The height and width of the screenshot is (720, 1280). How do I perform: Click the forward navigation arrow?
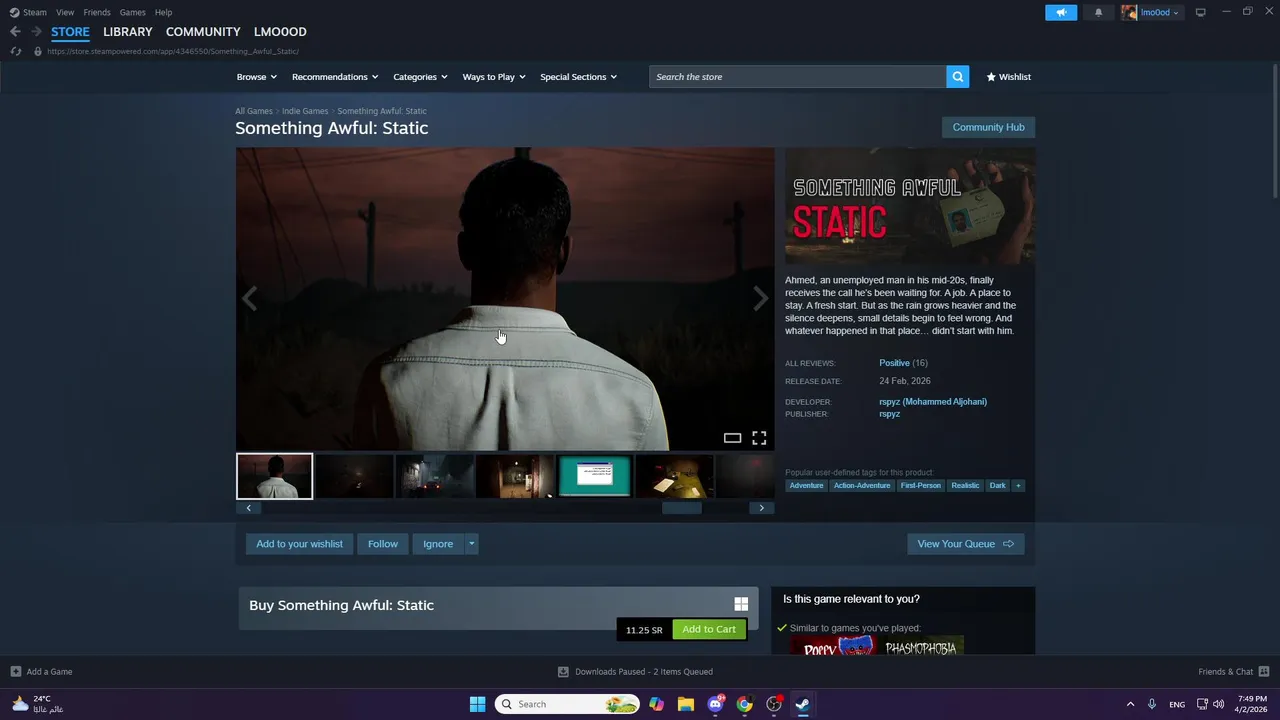point(36,32)
